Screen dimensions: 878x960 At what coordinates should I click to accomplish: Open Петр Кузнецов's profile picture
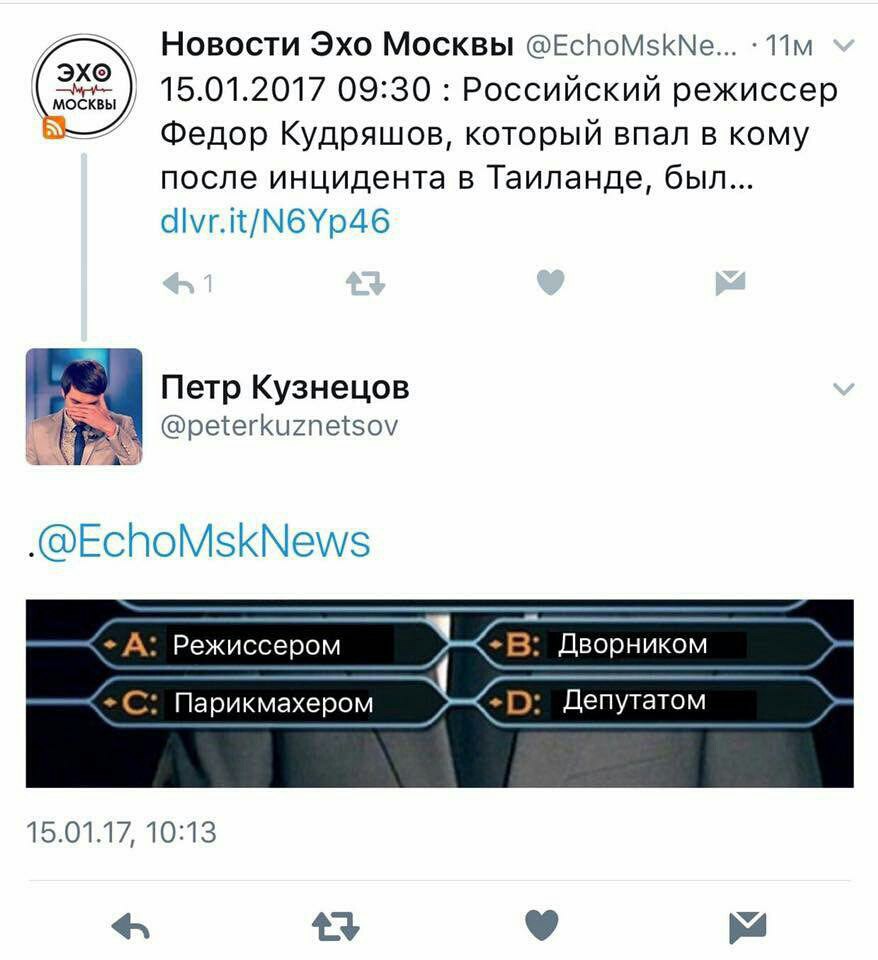click(84, 407)
